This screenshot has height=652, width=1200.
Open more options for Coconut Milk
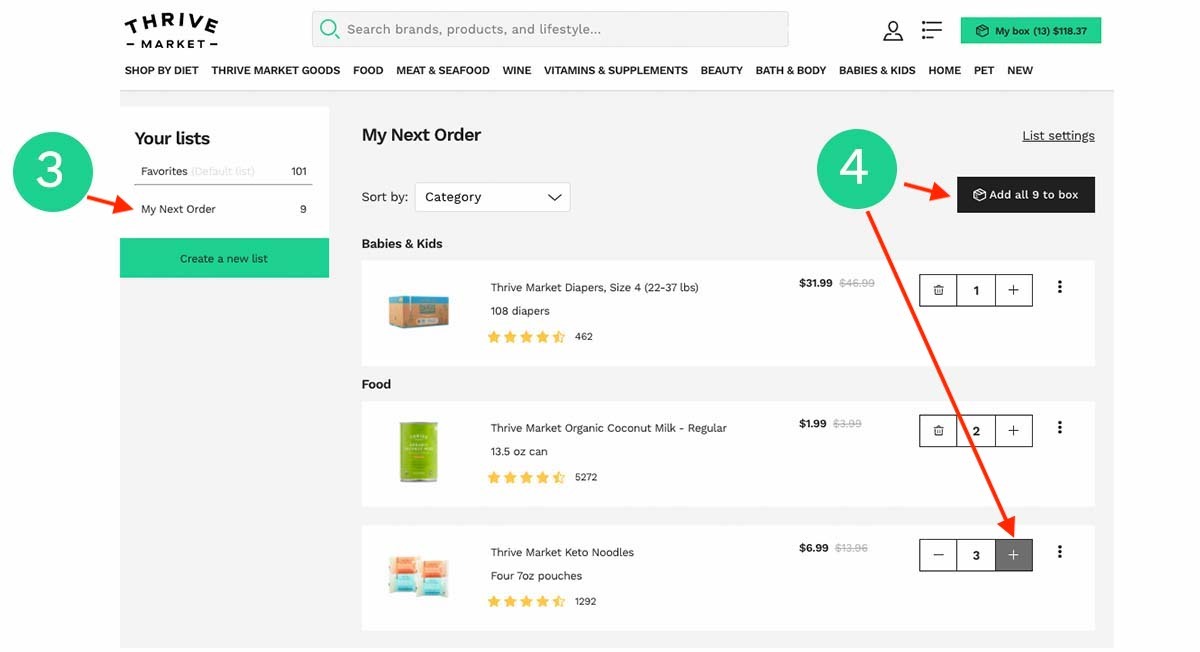click(1060, 428)
